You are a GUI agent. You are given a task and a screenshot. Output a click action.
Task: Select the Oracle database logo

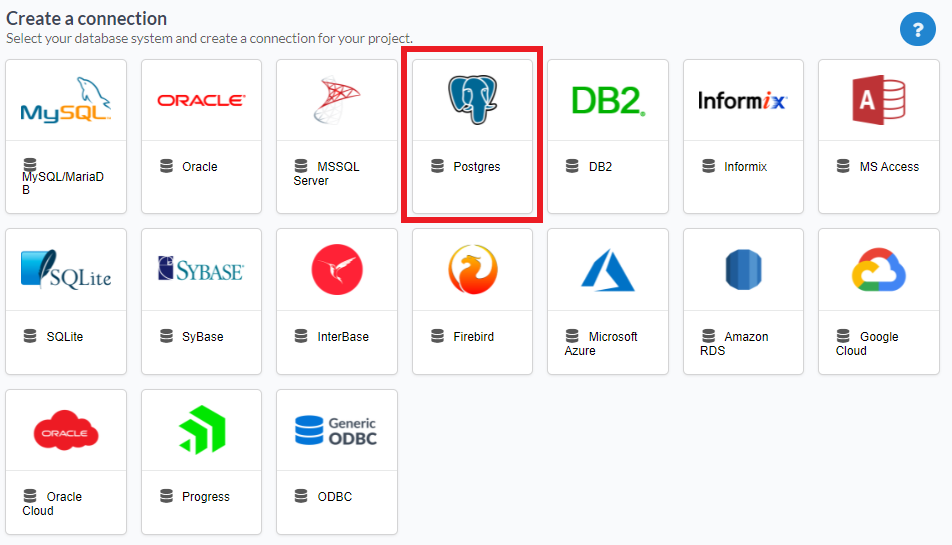click(201, 100)
